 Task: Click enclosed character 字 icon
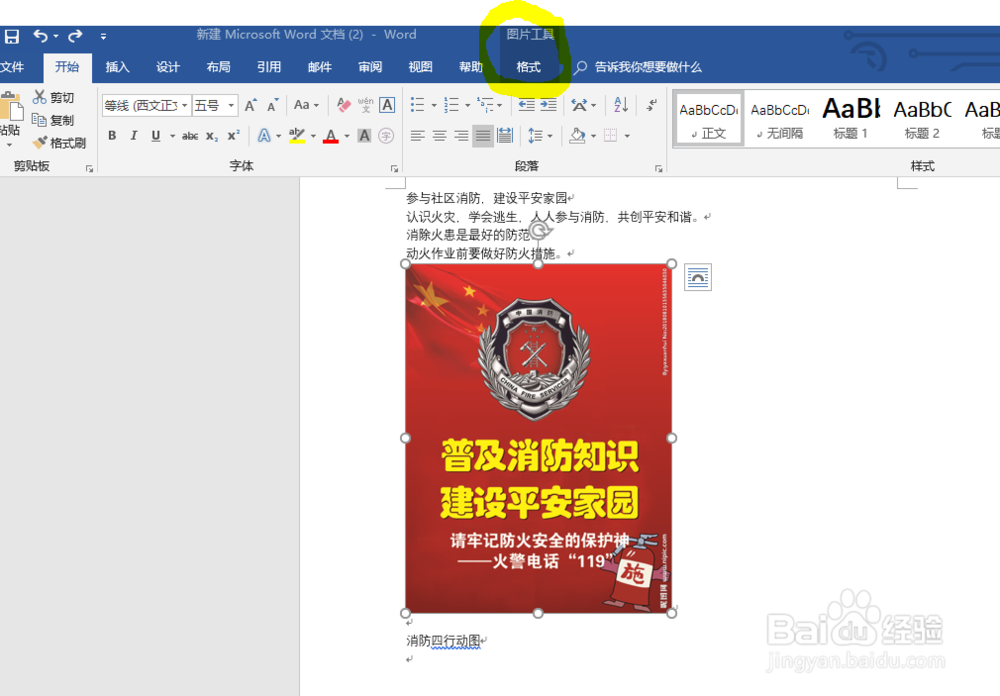386,136
